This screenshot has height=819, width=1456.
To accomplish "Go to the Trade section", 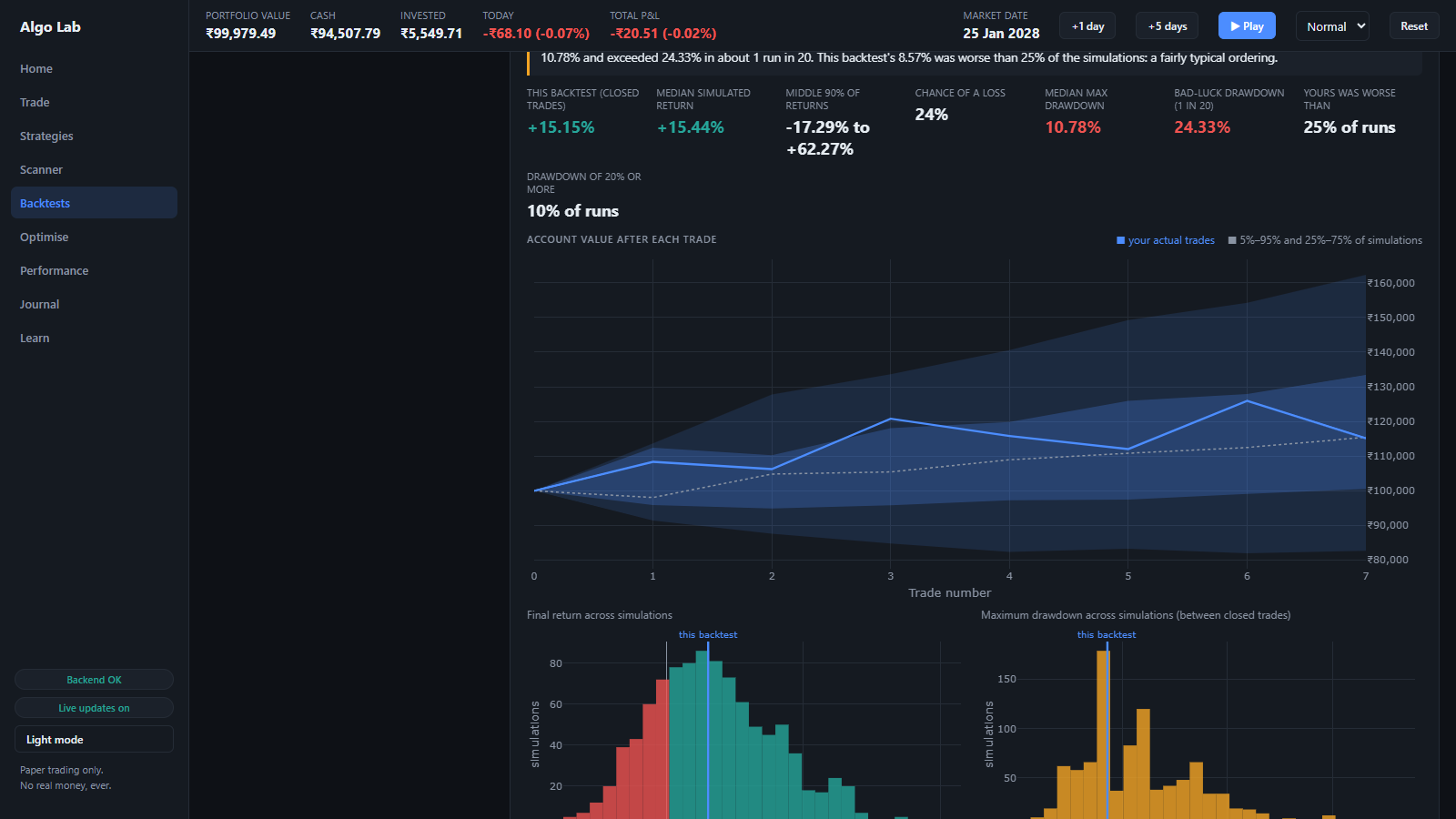I will (x=94, y=102).
